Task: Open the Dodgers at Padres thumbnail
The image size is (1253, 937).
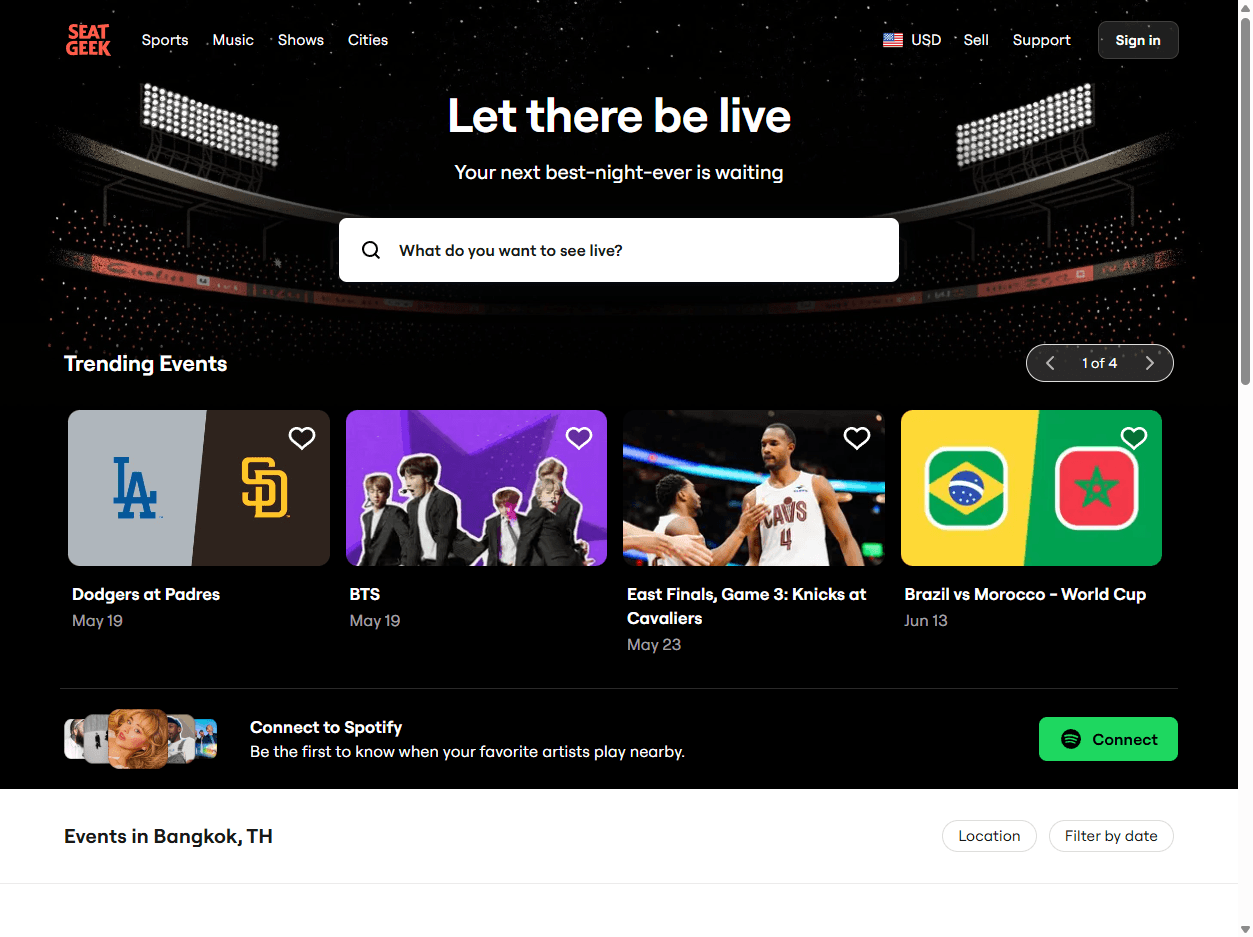Action: click(x=199, y=488)
